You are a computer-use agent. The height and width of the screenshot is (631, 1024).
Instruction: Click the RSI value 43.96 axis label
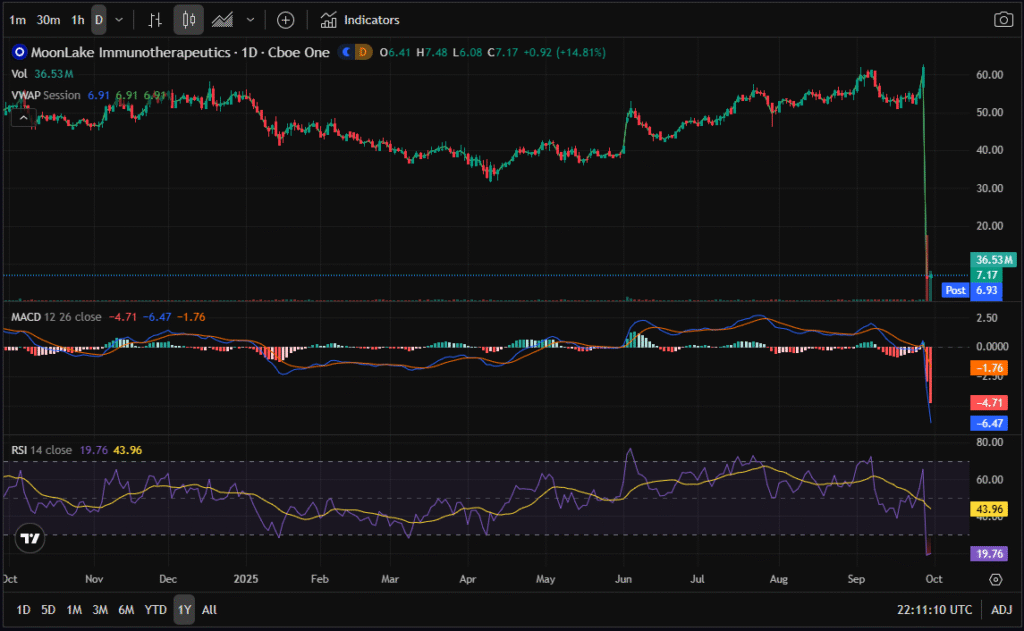coord(987,509)
